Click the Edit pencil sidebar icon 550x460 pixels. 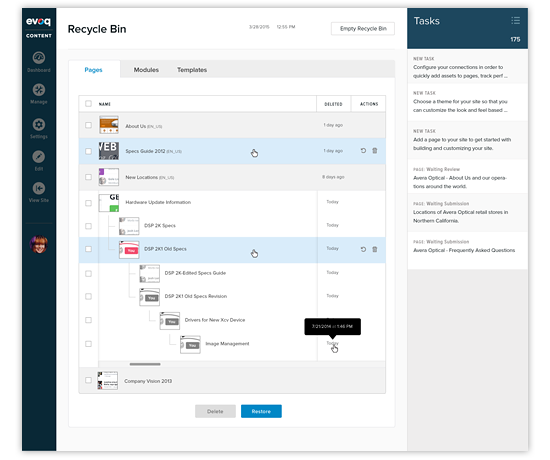click(x=39, y=156)
